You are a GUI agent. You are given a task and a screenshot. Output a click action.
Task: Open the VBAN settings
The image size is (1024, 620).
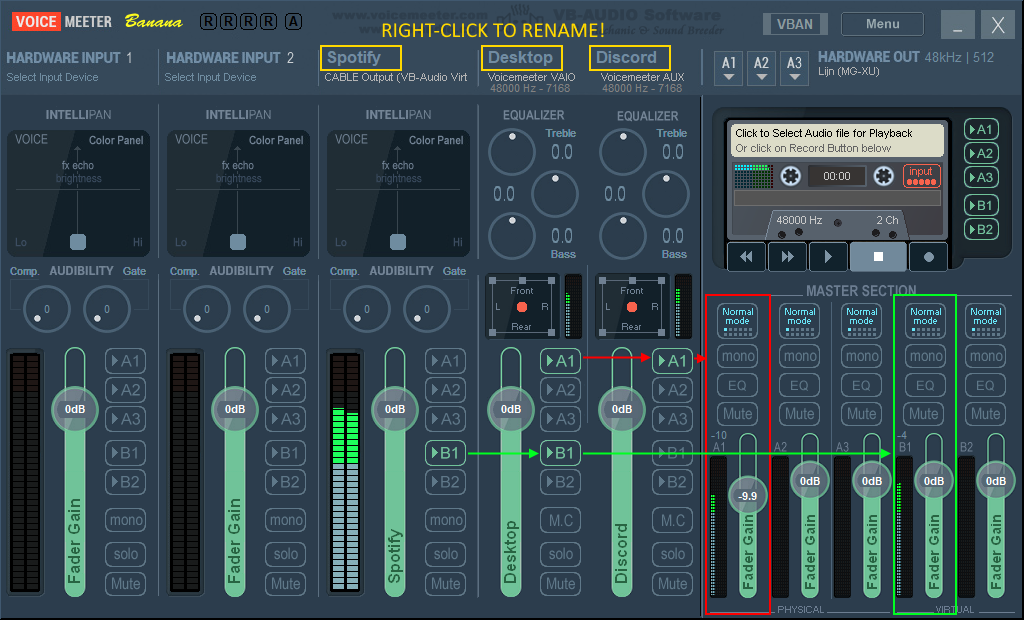tap(795, 24)
